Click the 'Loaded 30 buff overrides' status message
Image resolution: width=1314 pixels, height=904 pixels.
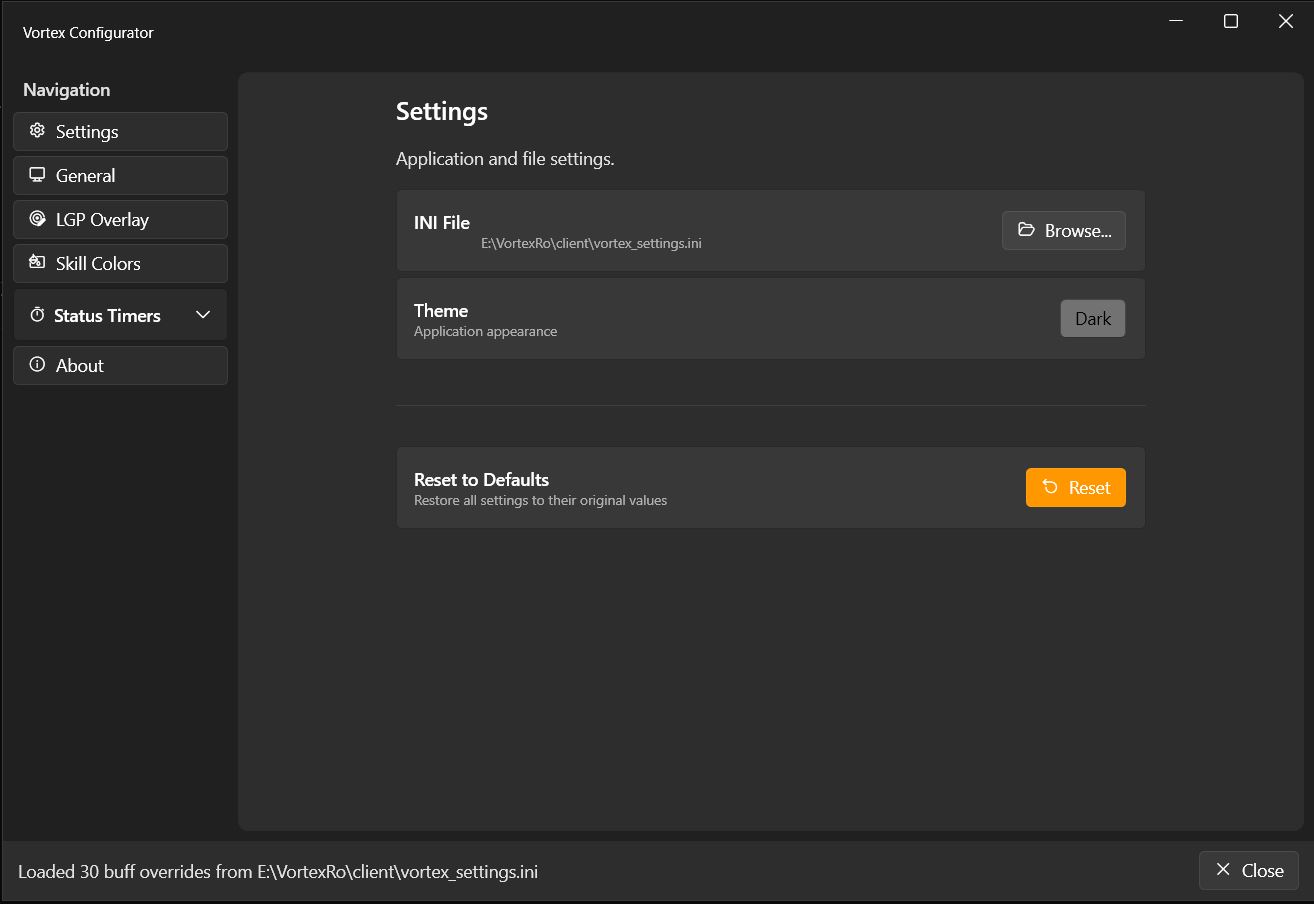point(278,871)
